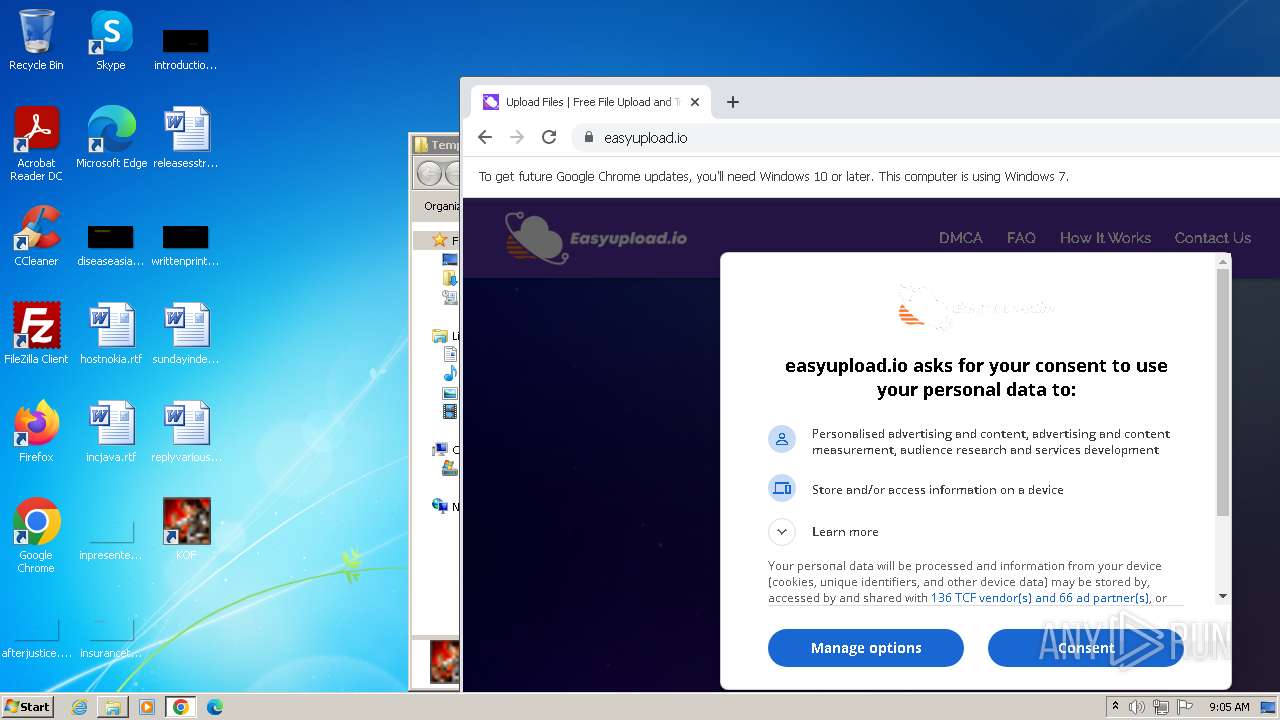
Task: Select Favorites star in Explorer sidebar
Action: pyautogui.click(x=439, y=240)
